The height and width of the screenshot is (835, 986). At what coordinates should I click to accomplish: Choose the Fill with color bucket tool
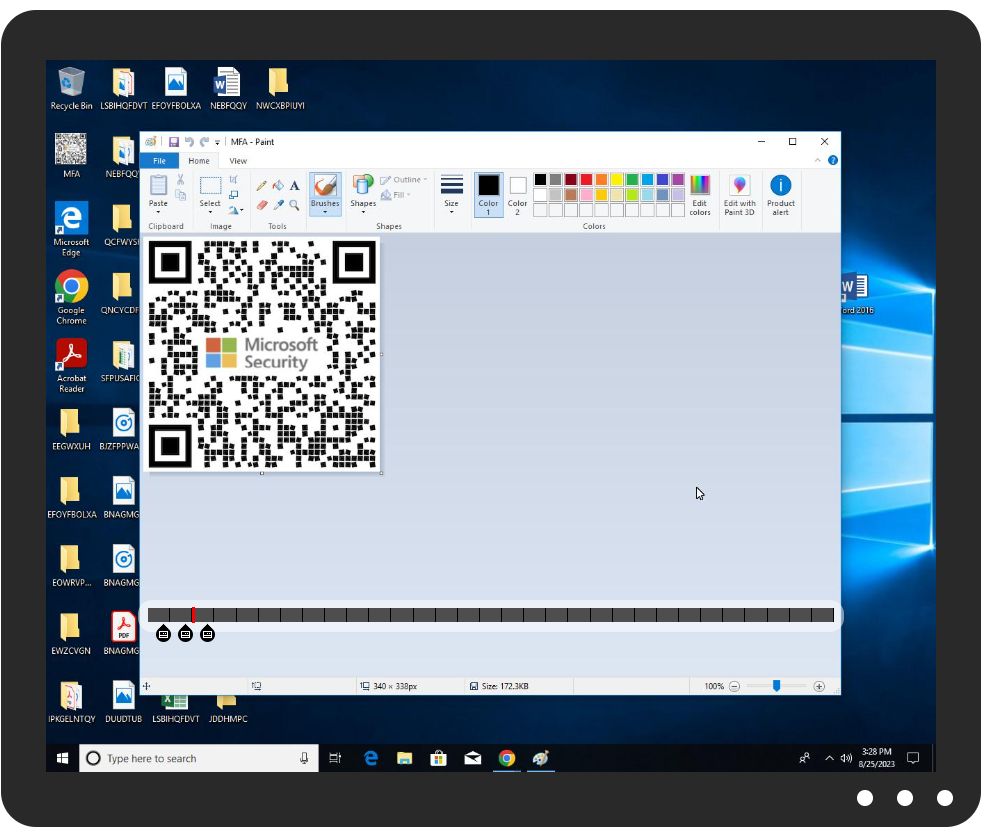[x=278, y=186]
